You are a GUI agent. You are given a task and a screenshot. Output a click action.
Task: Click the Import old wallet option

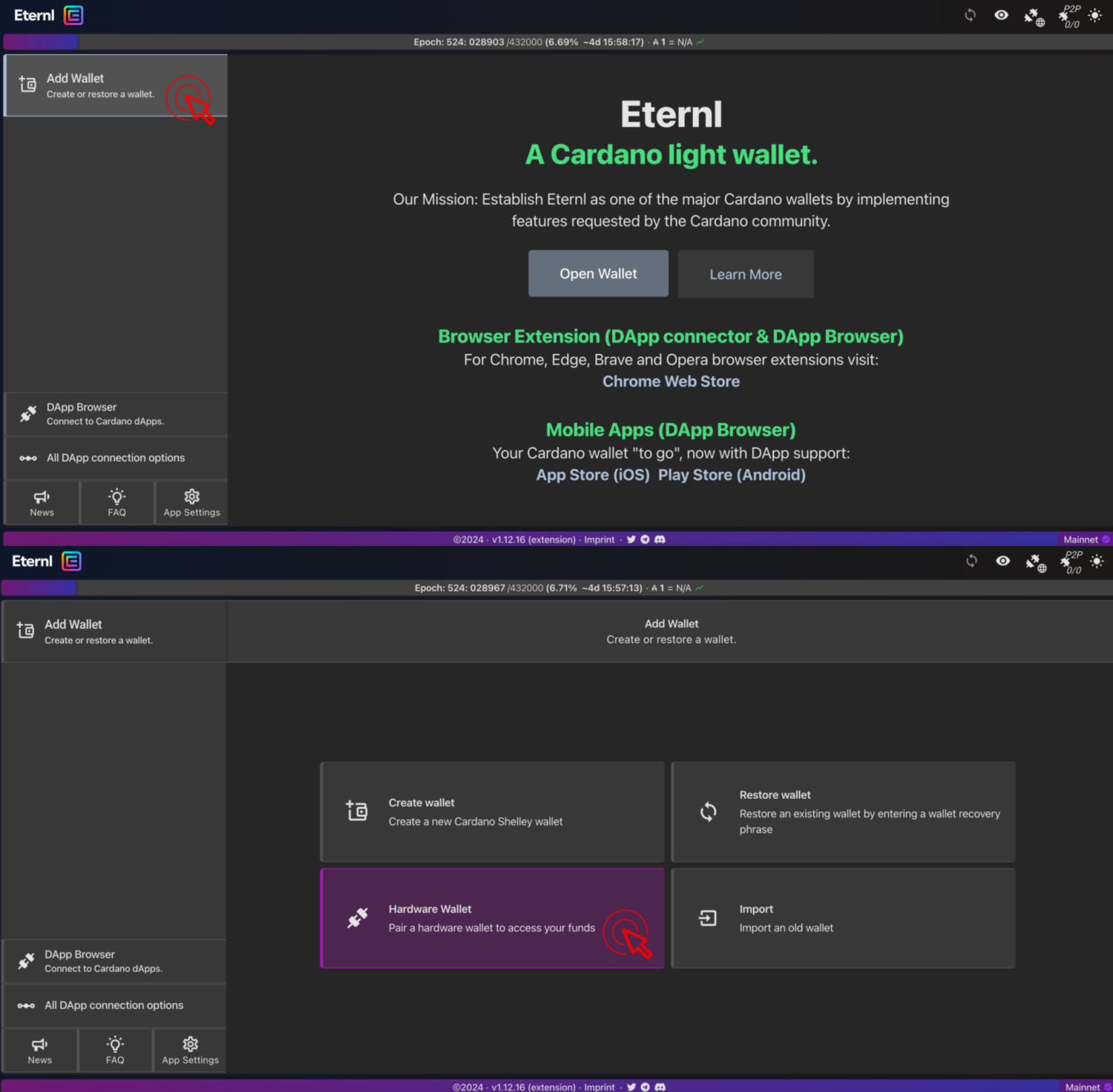point(843,918)
